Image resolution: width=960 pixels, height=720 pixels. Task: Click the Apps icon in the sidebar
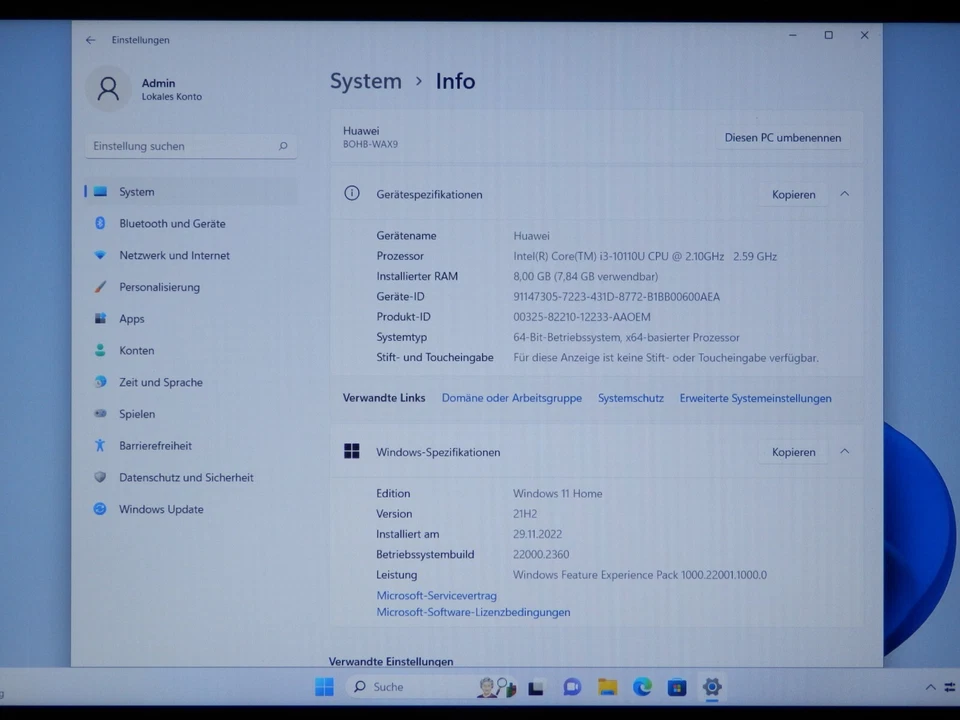pos(100,318)
